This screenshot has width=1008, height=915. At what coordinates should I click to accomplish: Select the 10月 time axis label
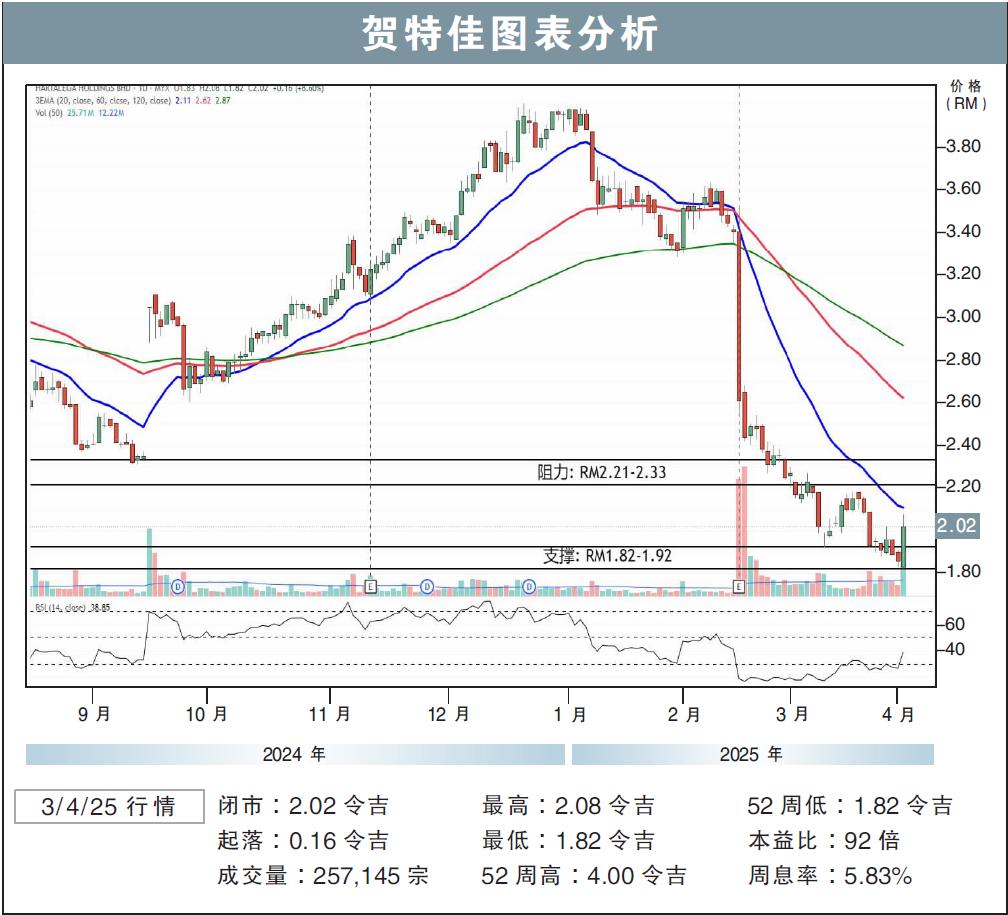click(206, 714)
